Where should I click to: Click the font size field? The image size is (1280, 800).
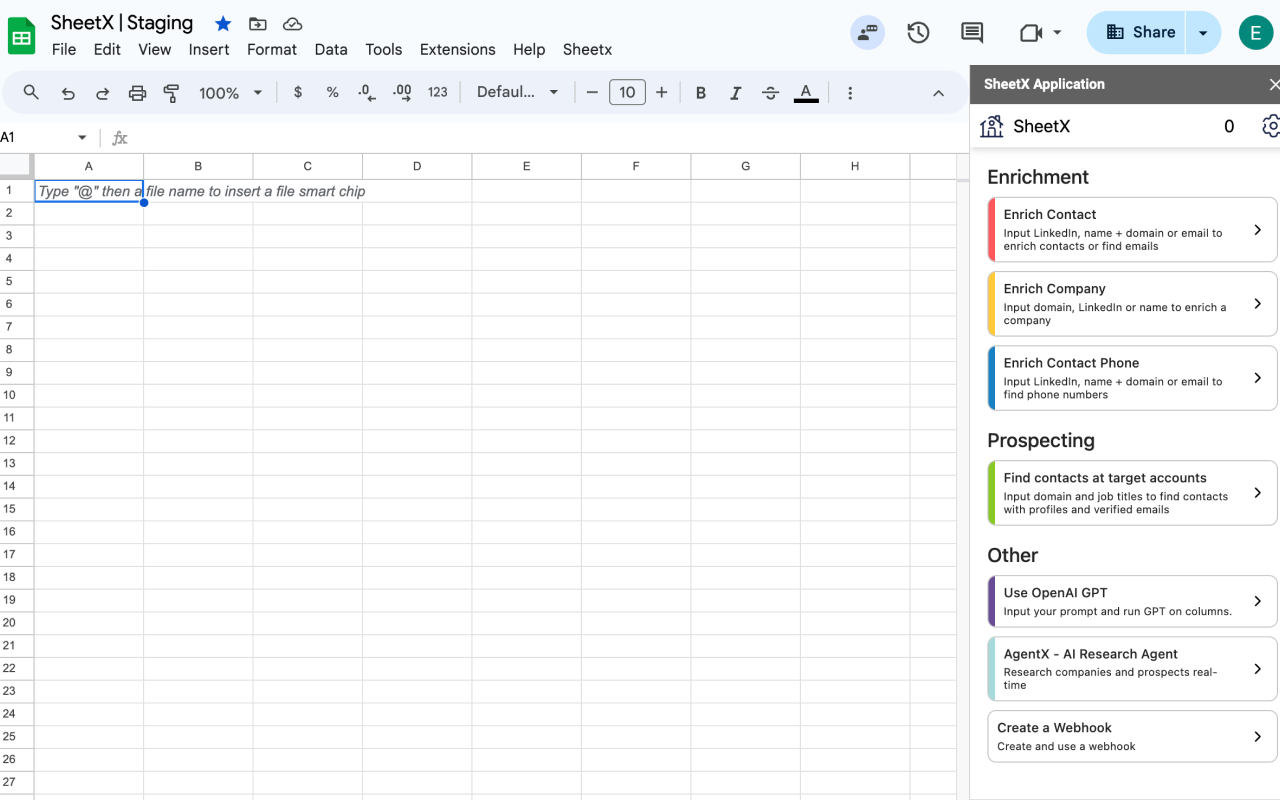point(627,92)
